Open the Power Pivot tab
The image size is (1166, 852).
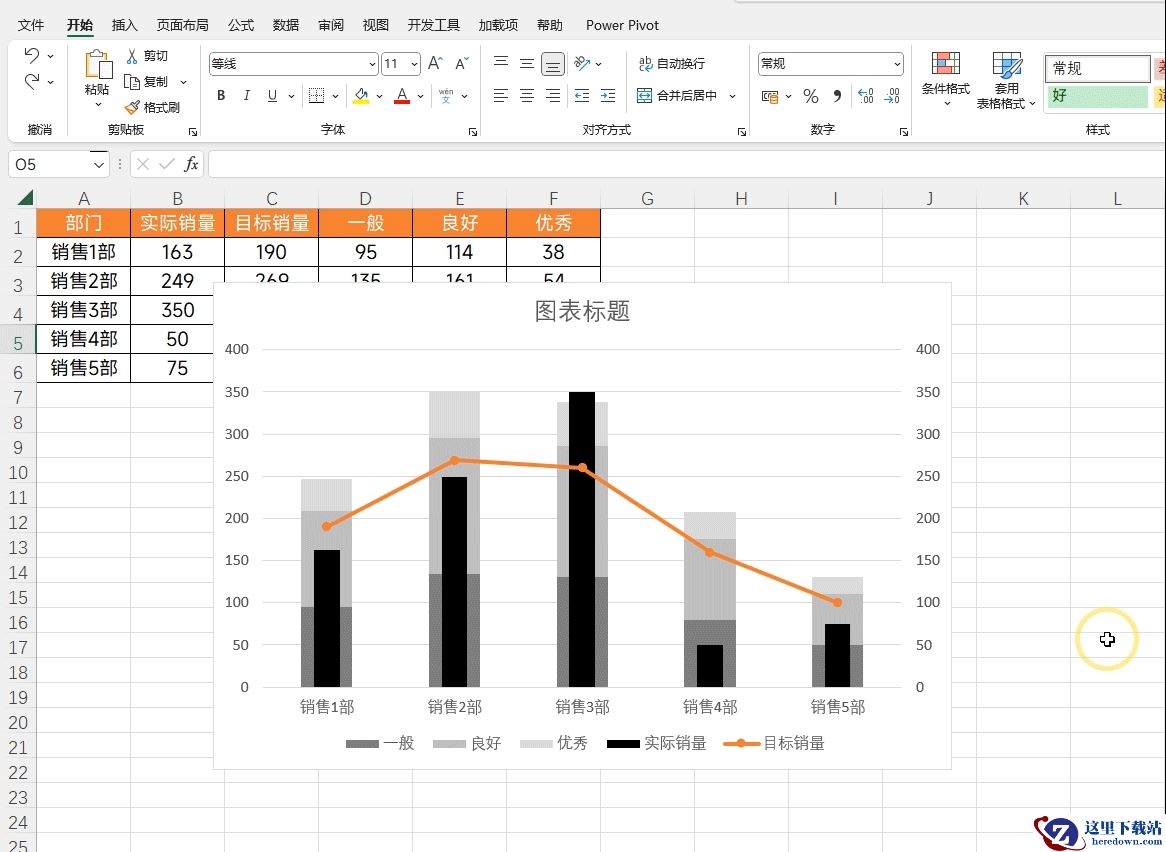pyautogui.click(x=622, y=25)
